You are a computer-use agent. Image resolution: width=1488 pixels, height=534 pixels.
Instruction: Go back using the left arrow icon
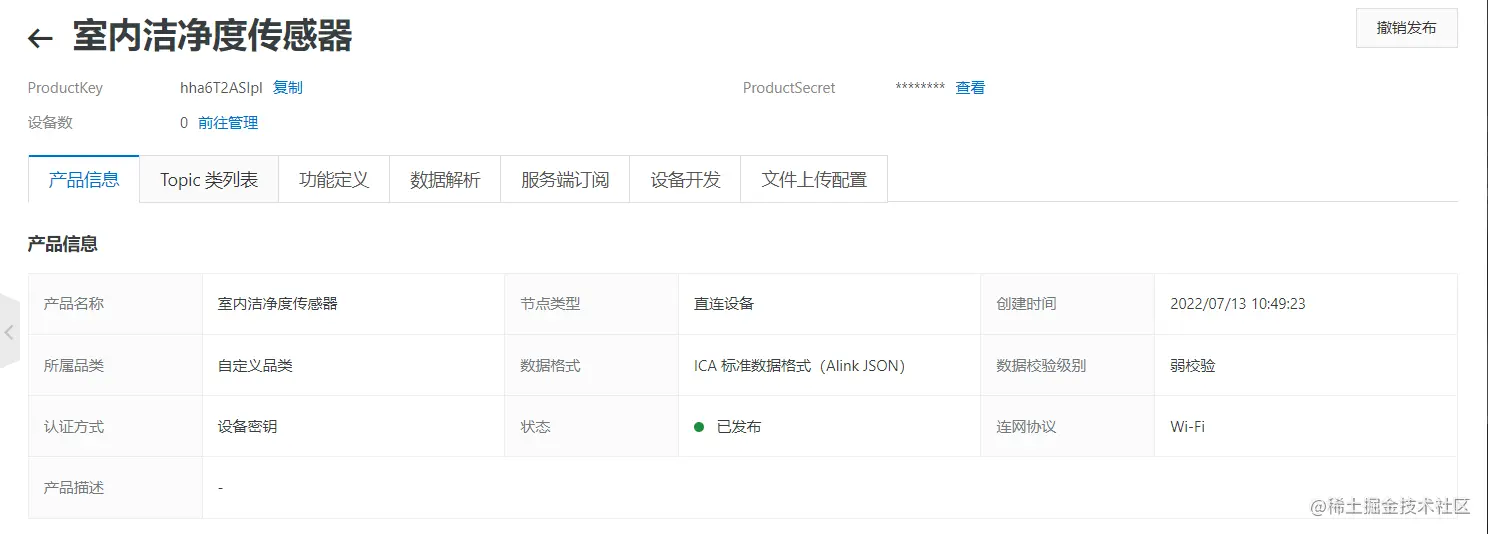click(x=40, y=39)
